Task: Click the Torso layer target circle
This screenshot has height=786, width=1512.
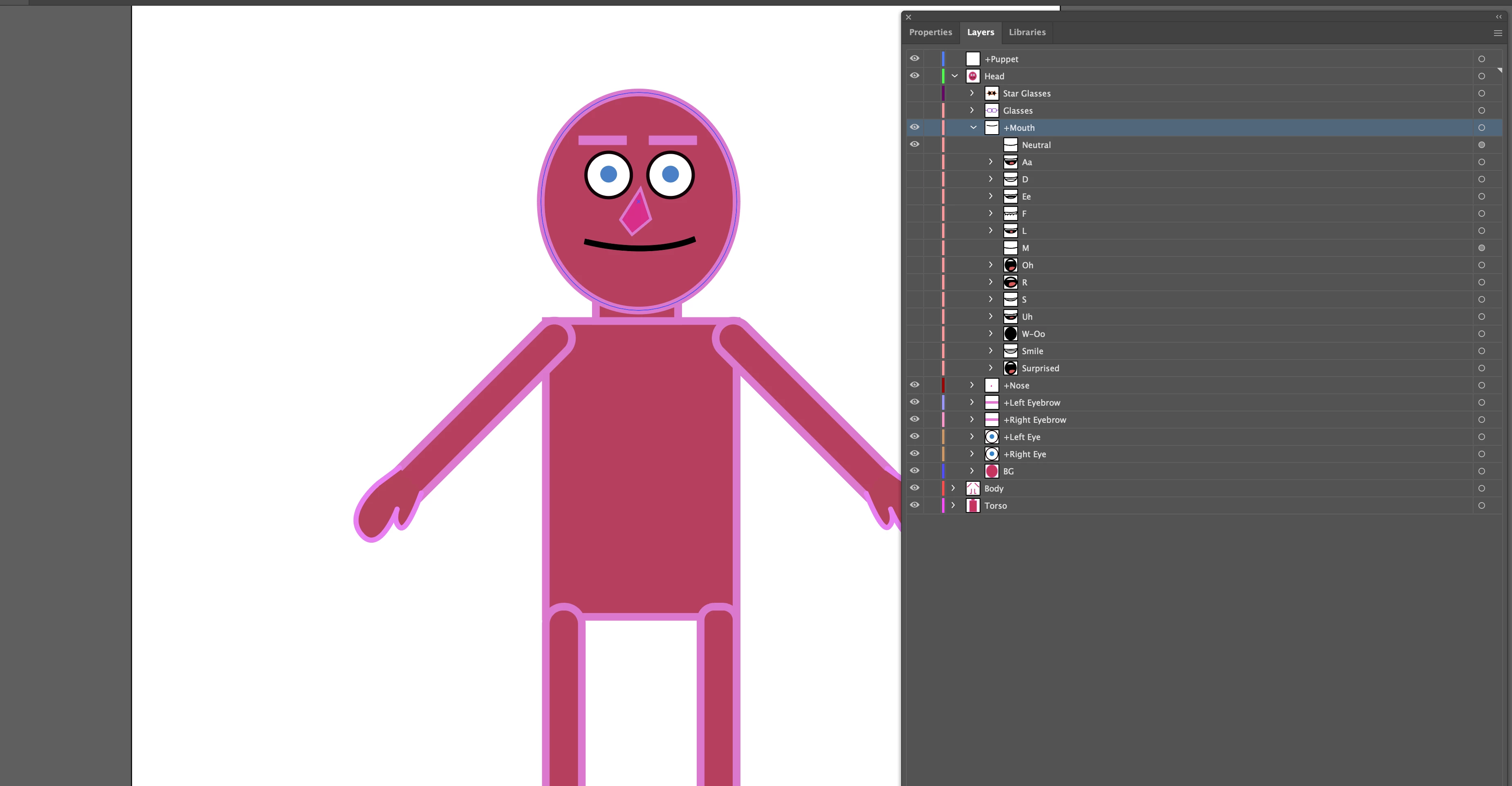Action: pyautogui.click(x=1481, y=505)
